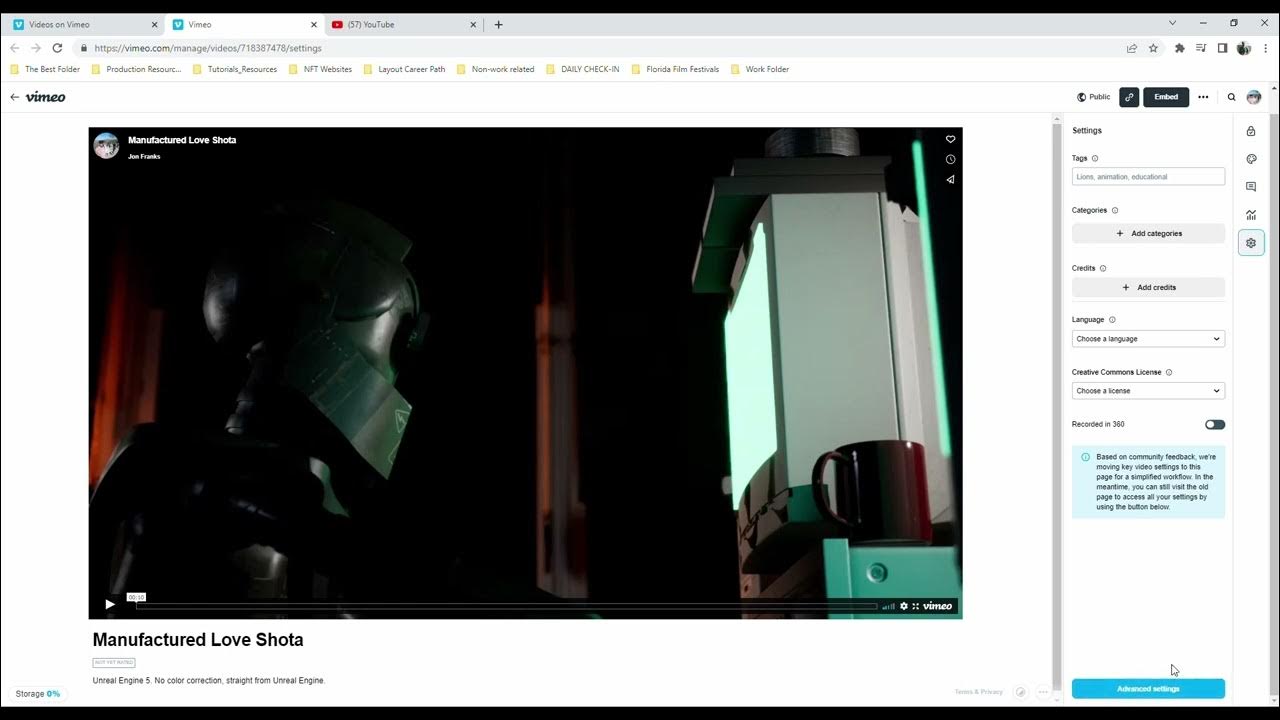Screen dimensions: 1280x720
Task: Open the Florida Film Festivals bookmark folder
Action: click(x=675, y=69)
